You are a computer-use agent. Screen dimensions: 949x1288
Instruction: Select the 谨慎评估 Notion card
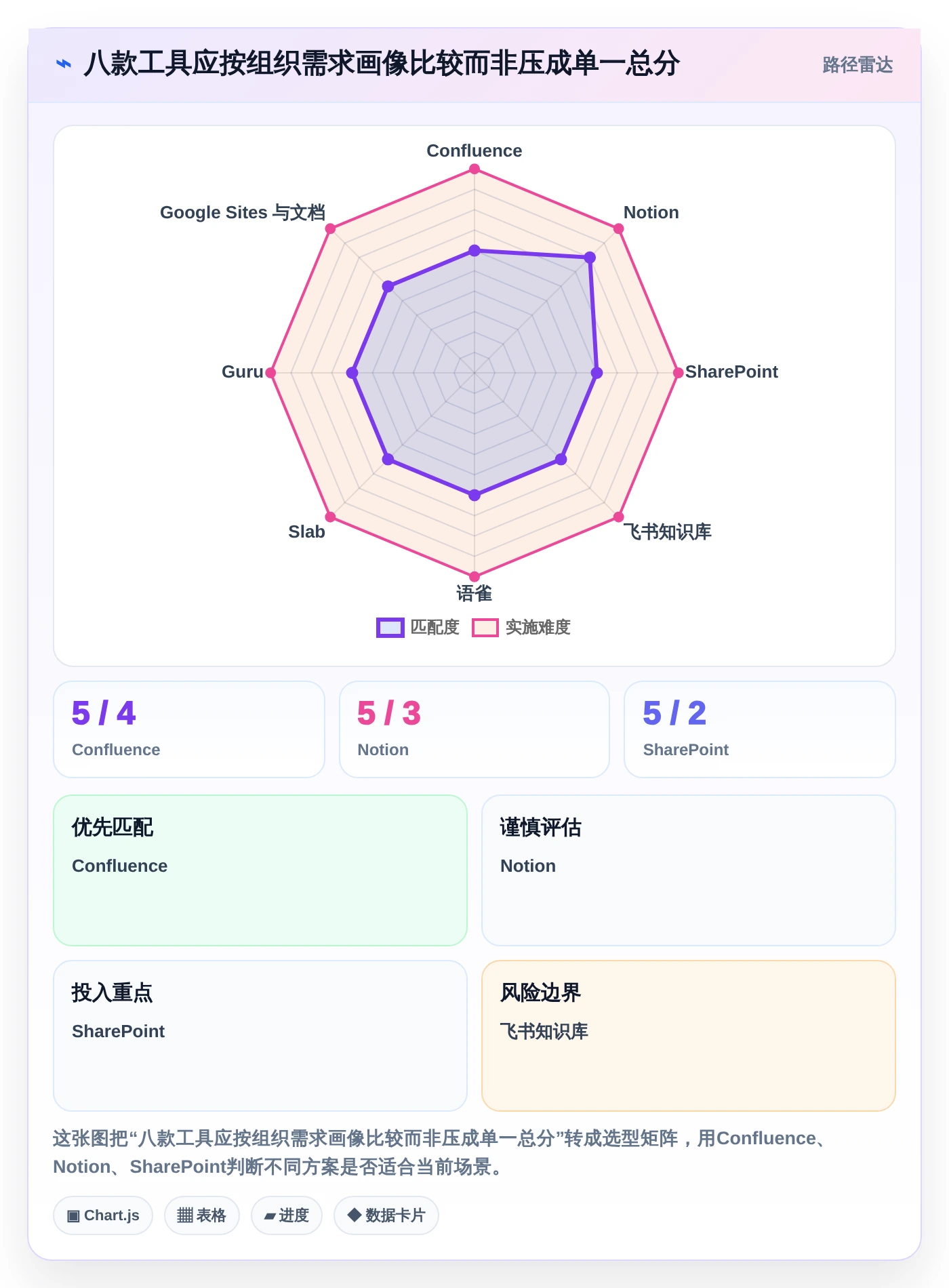point(689,870)
